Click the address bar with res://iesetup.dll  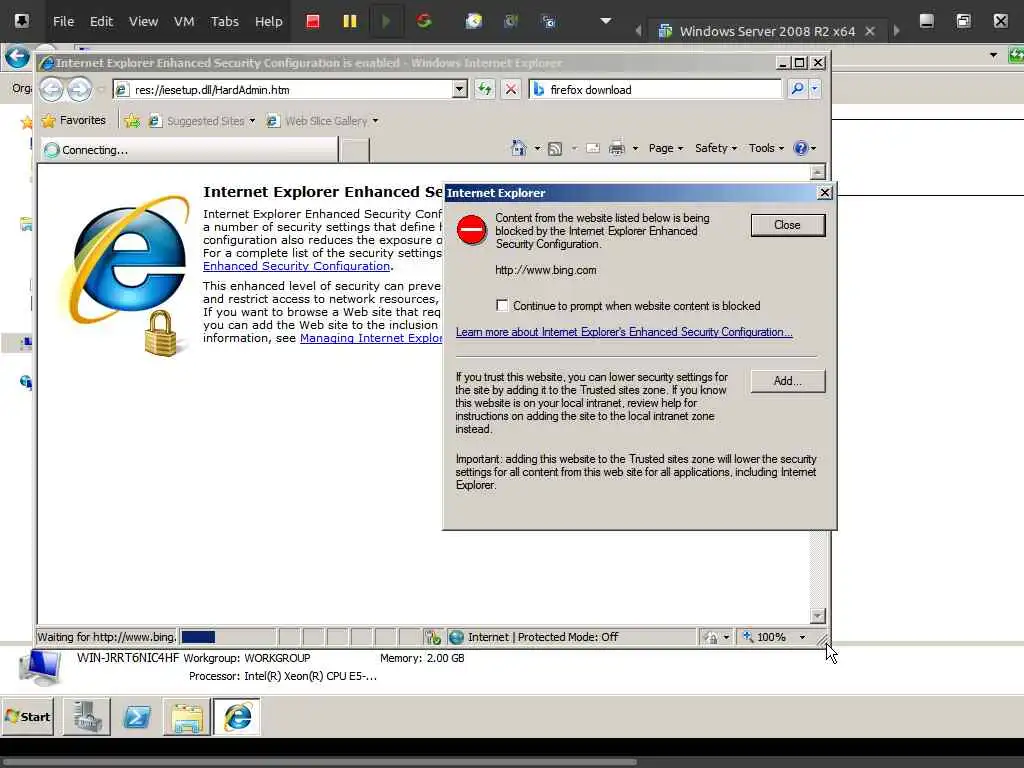click(x=283, y=89)
